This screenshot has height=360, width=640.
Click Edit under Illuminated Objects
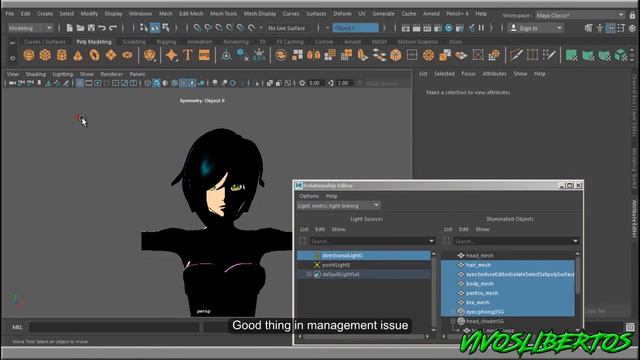464,229
